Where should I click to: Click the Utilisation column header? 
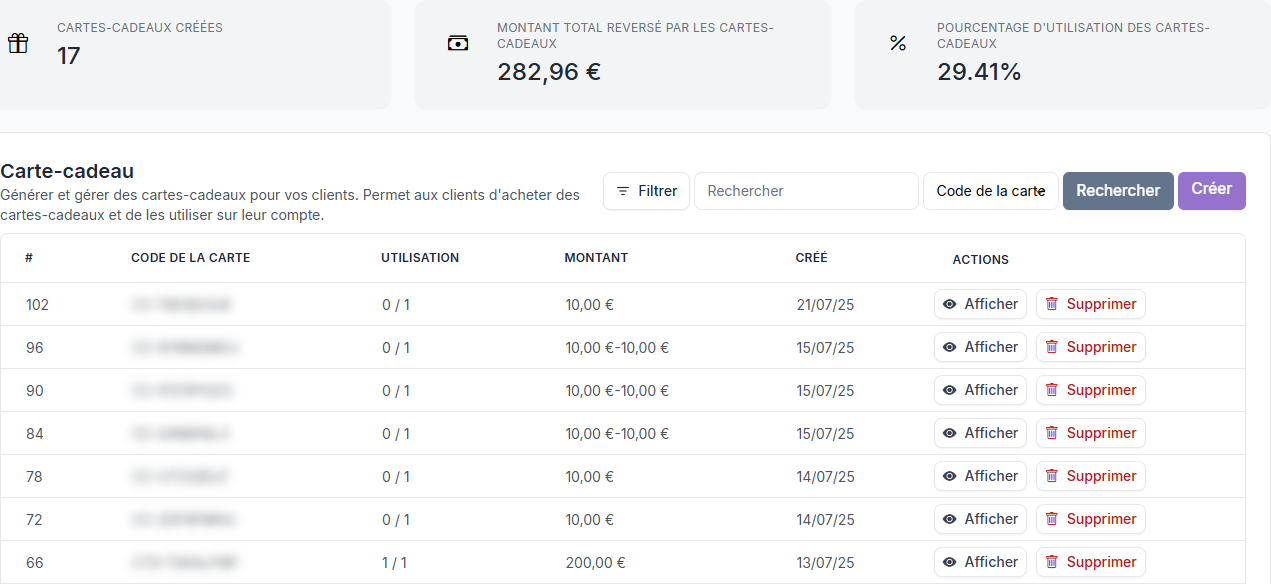pyautogui.click(x=420, y=258)
